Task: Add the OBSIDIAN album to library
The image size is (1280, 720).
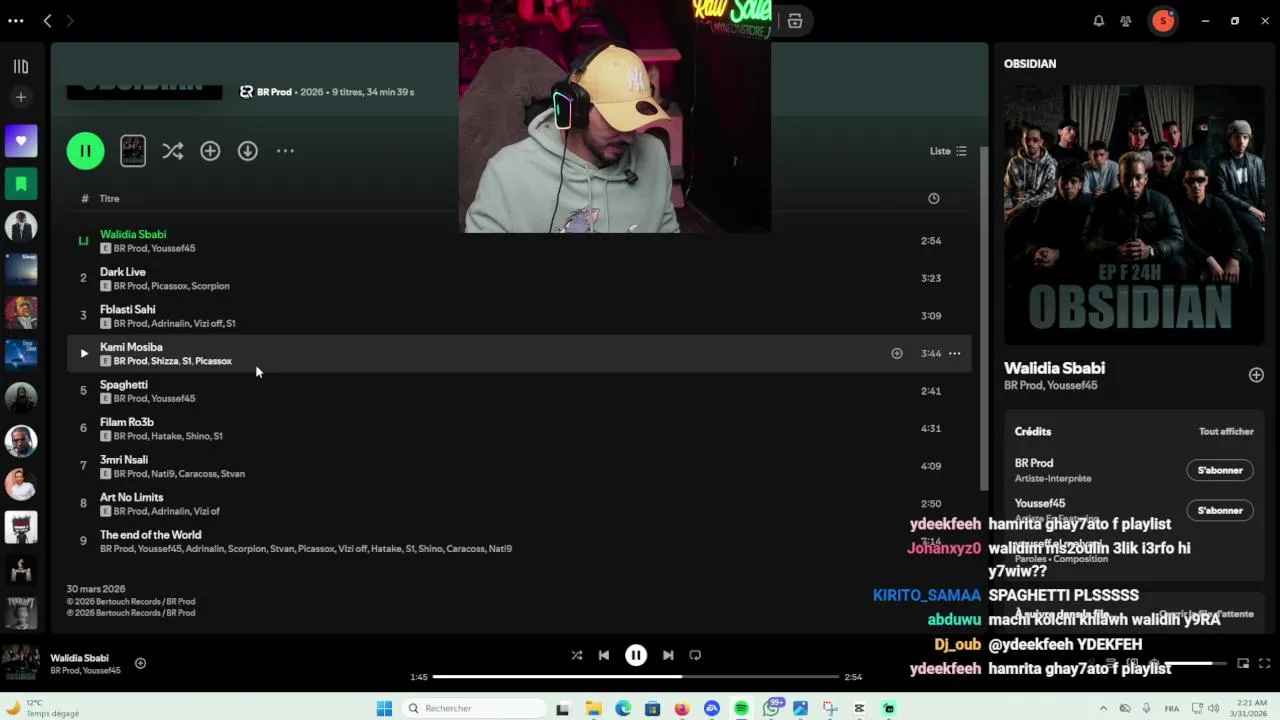Action: click(x=210, y=151)
